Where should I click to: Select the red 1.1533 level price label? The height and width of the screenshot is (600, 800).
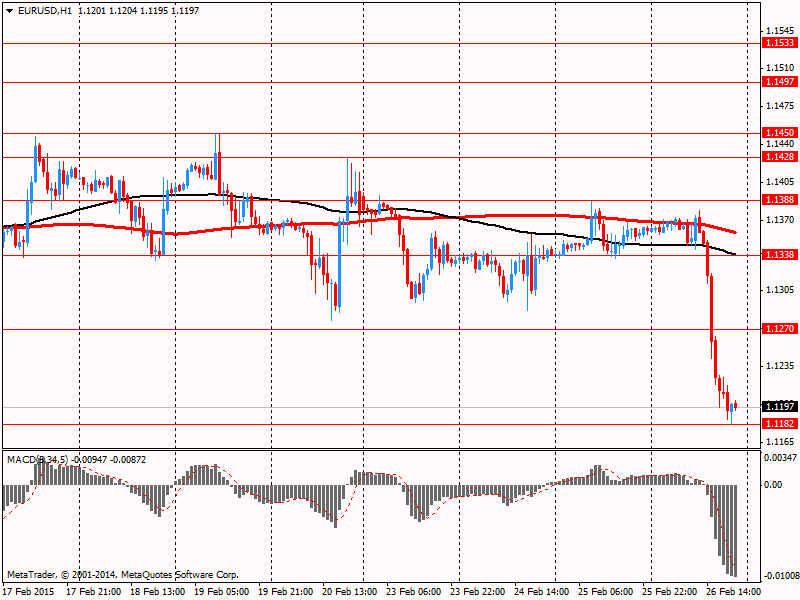pyautogui.click(x=779, y=43)
